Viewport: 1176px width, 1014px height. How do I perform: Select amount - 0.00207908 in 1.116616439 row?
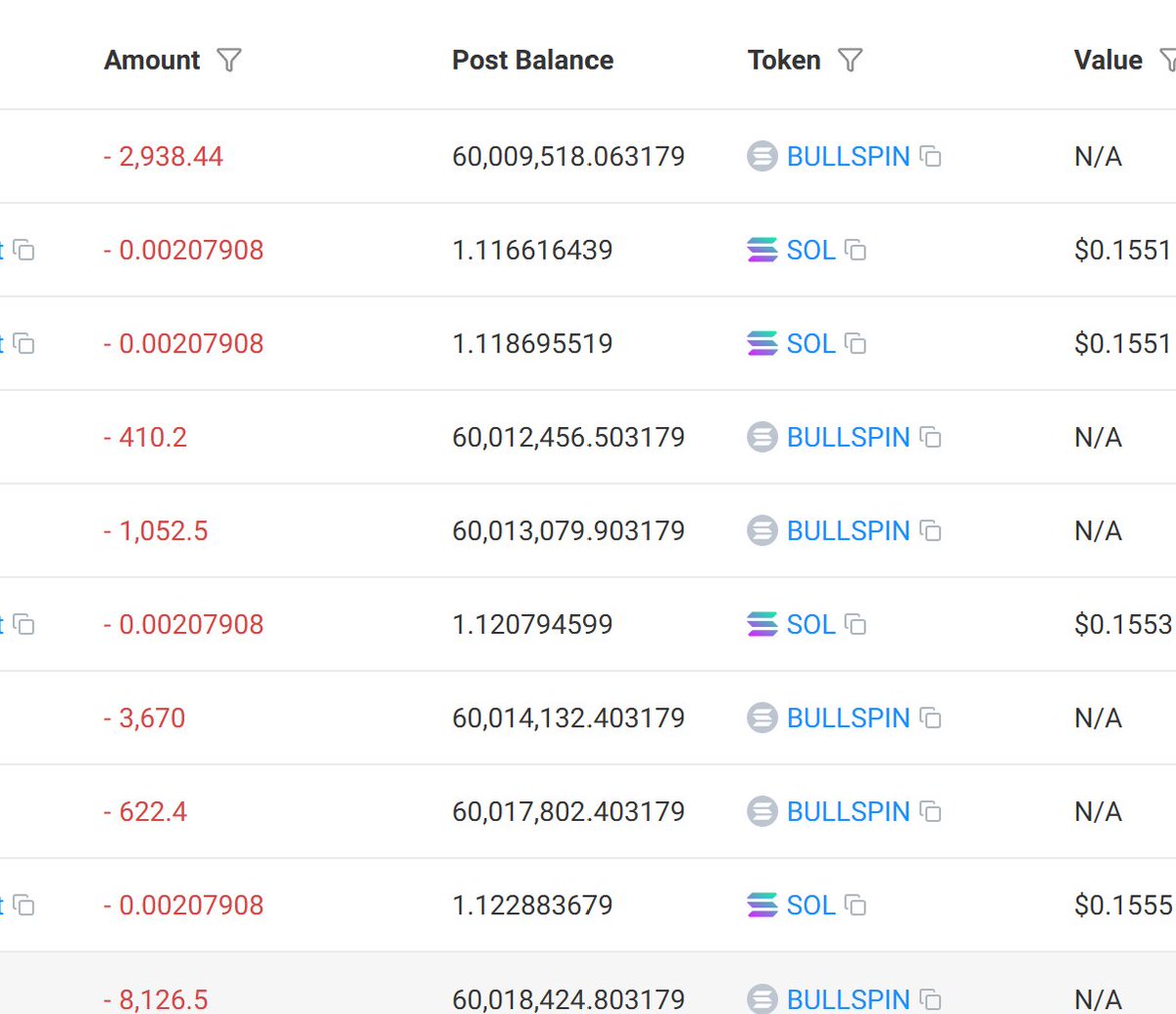coord(183,251)
